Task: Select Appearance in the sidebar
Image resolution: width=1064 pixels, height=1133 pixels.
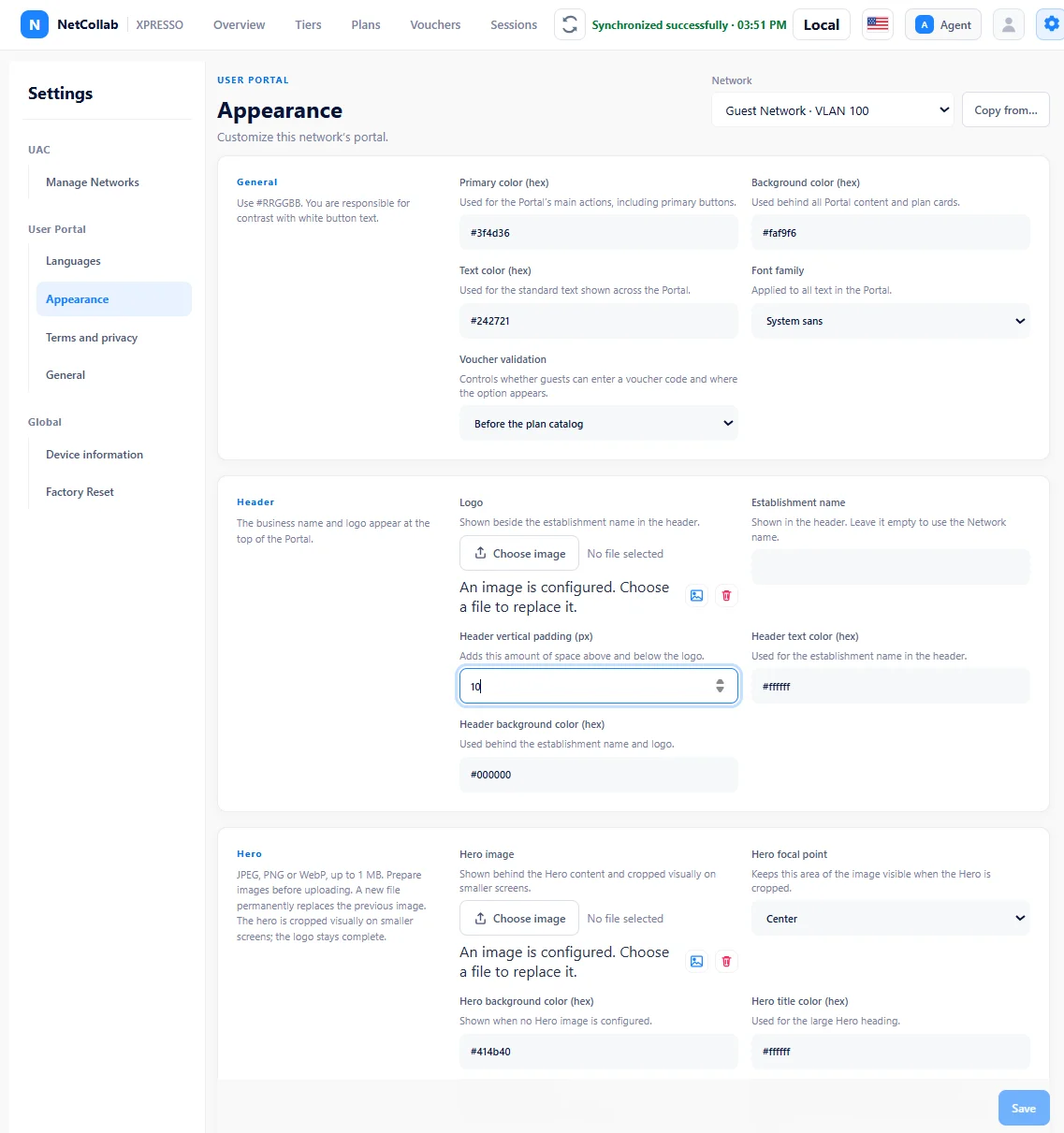Action: point(114,299)
